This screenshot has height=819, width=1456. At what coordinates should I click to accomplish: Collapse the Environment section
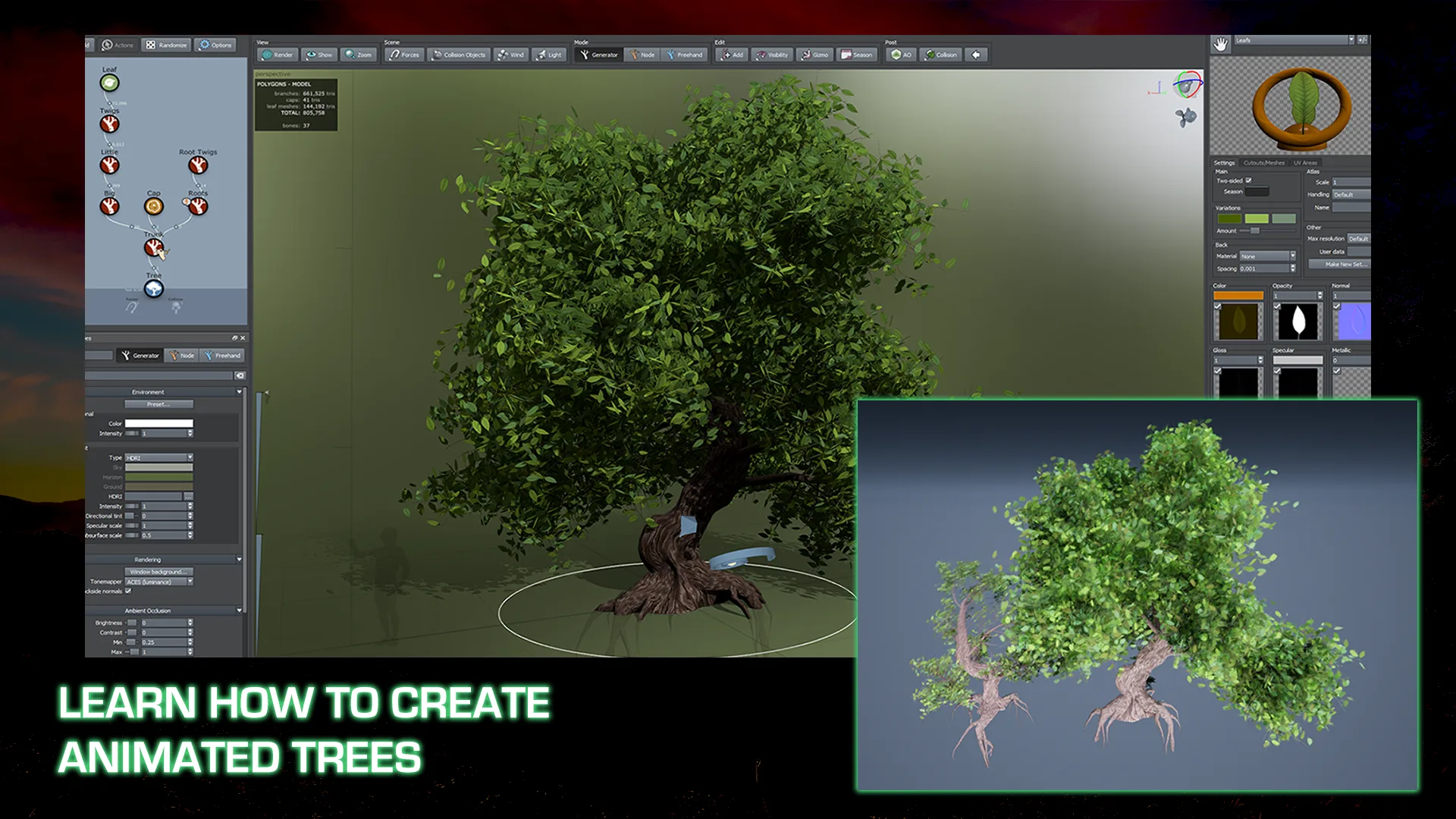point(239,392)
